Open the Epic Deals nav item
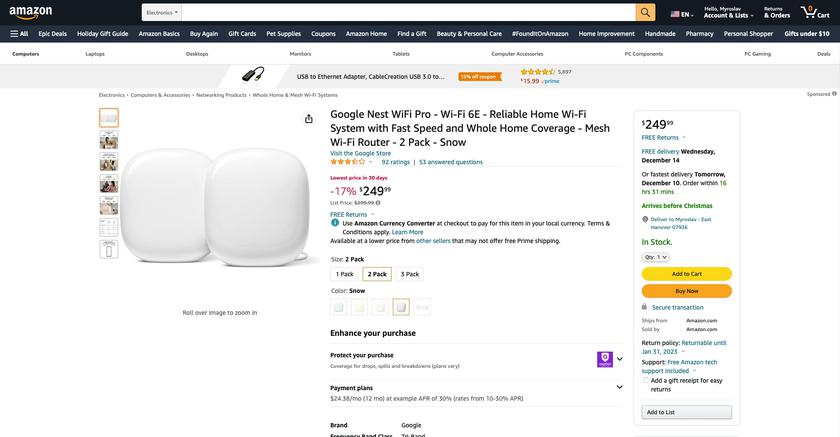840x437 pixels. [x=53, y=33]
